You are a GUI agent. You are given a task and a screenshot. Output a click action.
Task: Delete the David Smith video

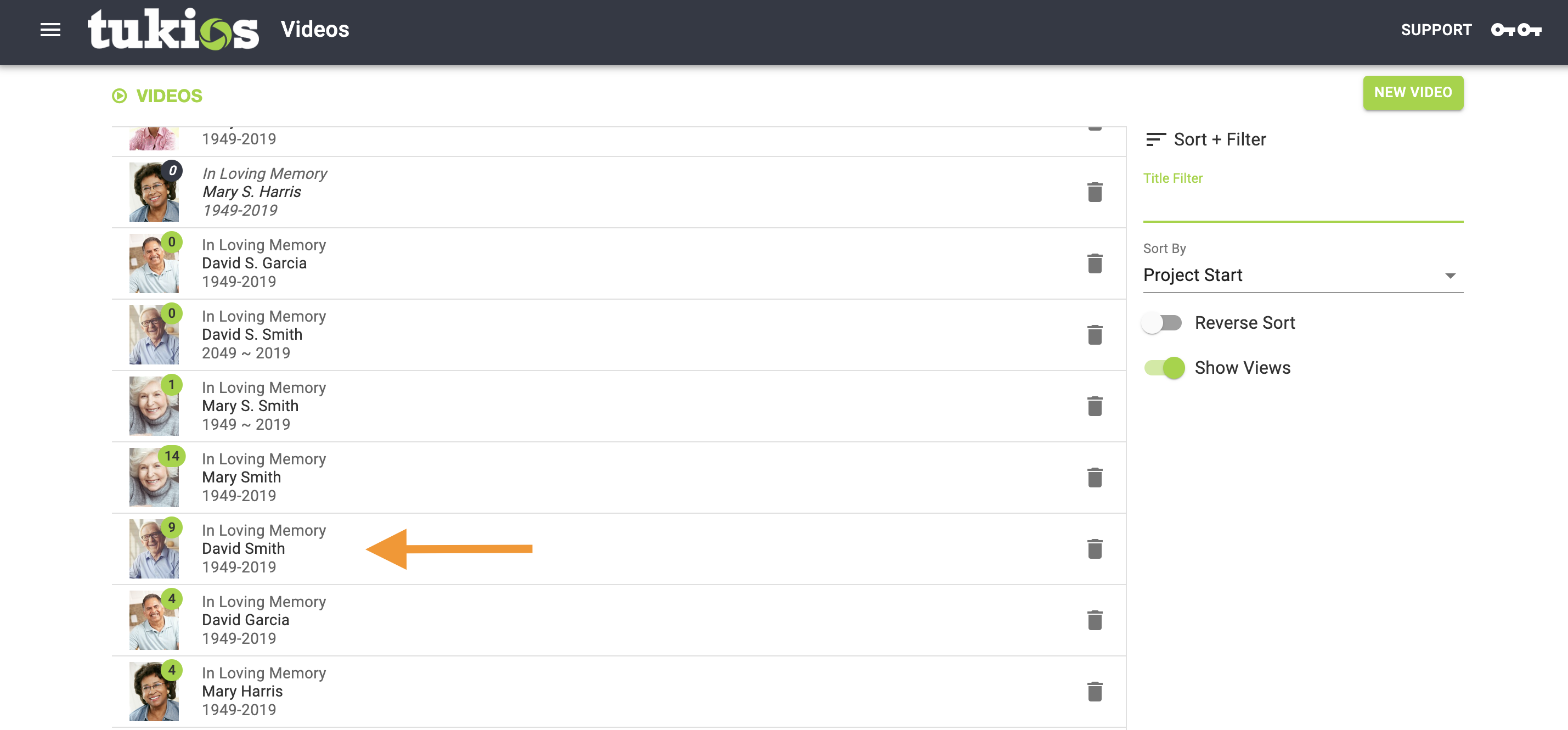pyautogui.click(x=1095, y=549)
